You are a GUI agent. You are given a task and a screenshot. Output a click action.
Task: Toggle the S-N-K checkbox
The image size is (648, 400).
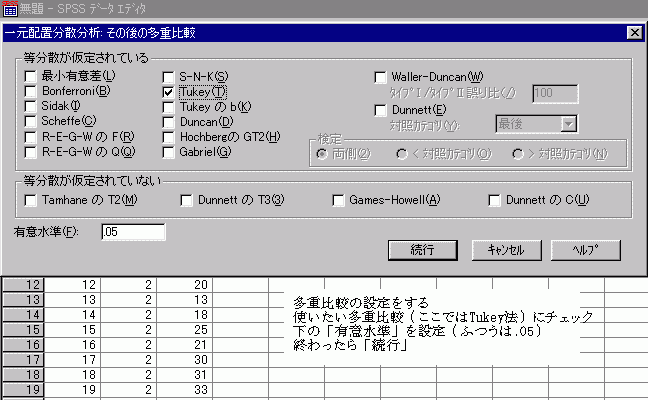tap(170, 77)
